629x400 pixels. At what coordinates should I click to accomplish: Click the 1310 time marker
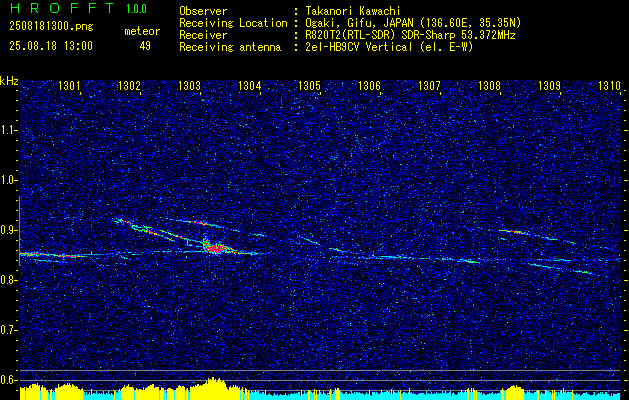(x=609, y=85)
